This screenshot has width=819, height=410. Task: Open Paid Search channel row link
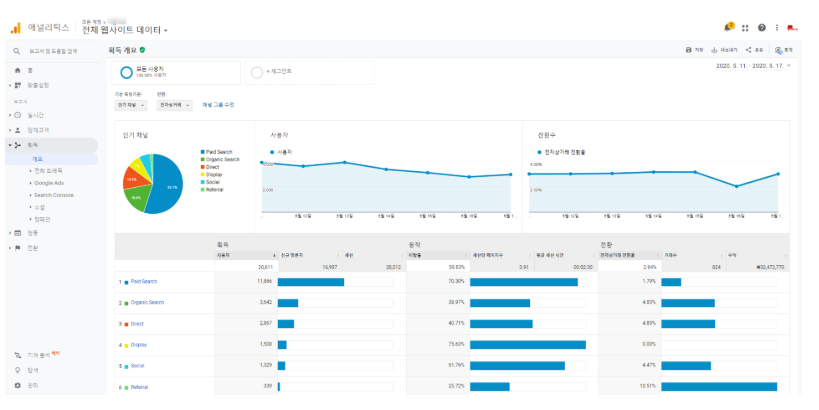144,282
